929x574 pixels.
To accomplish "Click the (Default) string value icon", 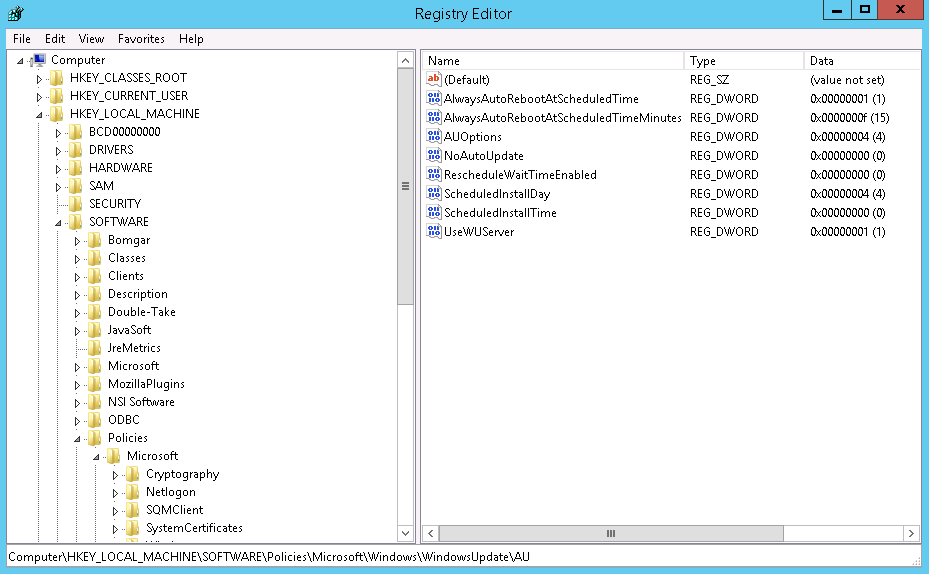I will [x=434, y=79].
